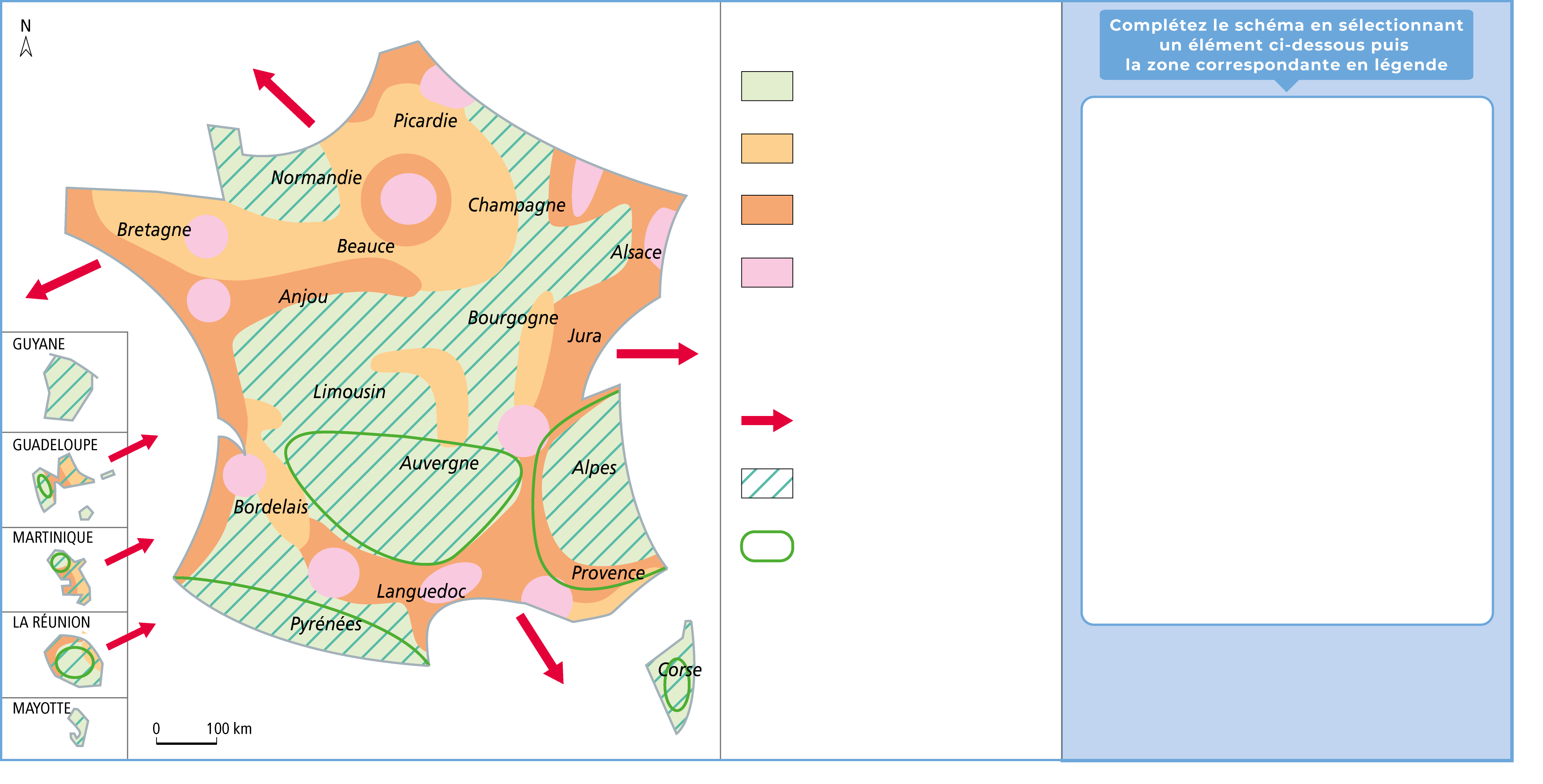Screen dimensions: 1543x784
Task: Click the pink circle at Paris center
Action: [409, 199]
